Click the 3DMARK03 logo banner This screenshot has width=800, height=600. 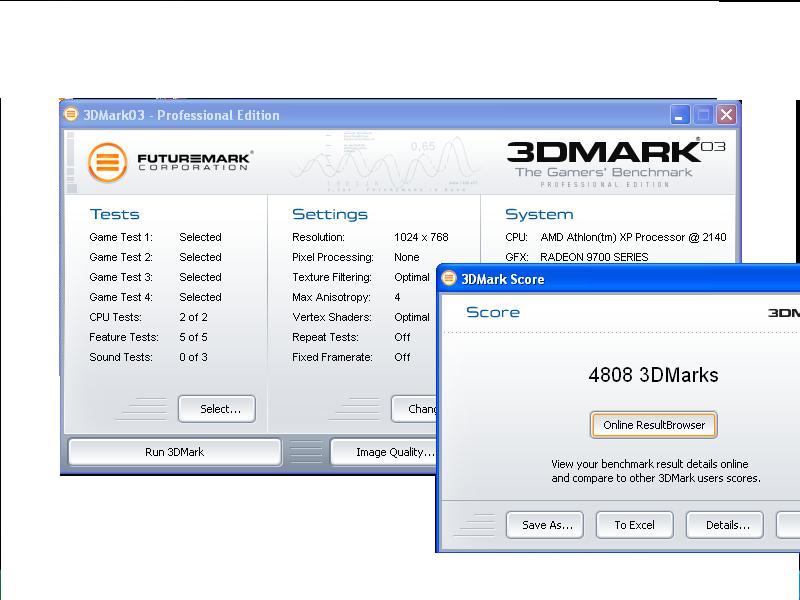(x=616, y=162)
